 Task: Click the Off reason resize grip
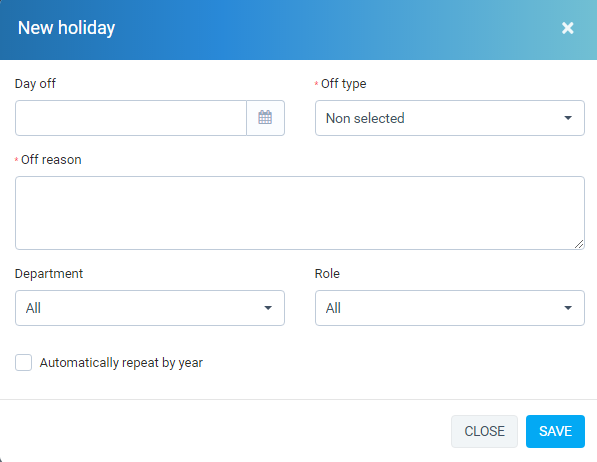pyautogui.click(x=579, y=244)
